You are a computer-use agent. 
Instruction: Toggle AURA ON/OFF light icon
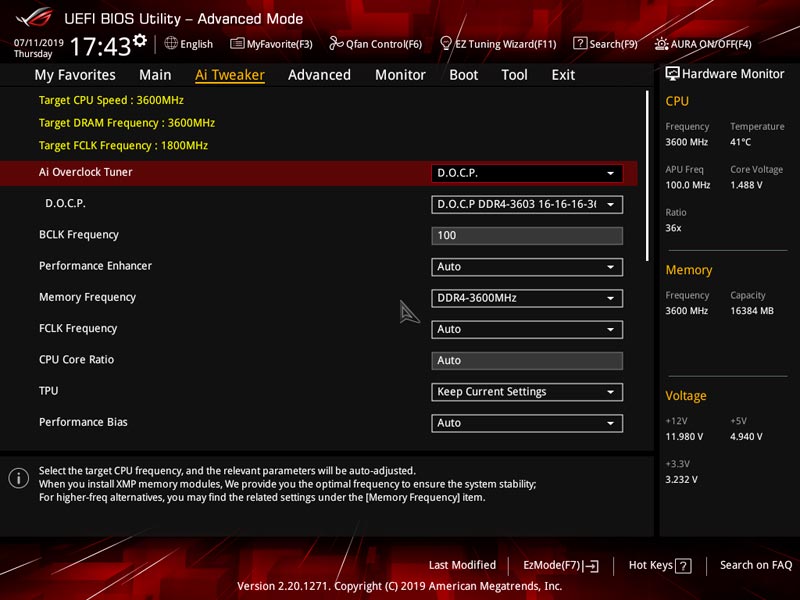[x=662, y=44]
